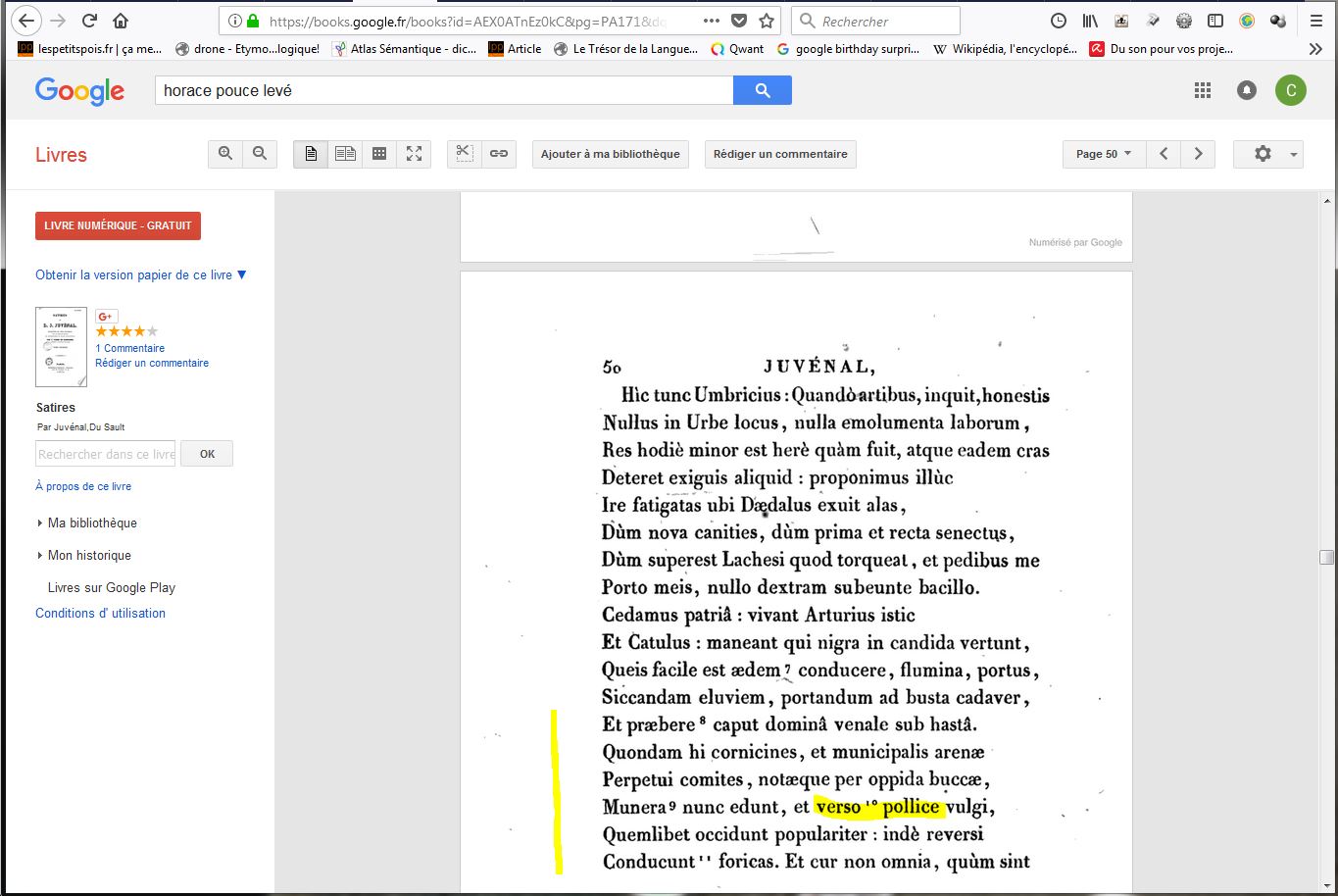Image resolution: width=1338 pixels, height=896 pixels.
Task: Go to the previous page arrow
Action: 1164,154
